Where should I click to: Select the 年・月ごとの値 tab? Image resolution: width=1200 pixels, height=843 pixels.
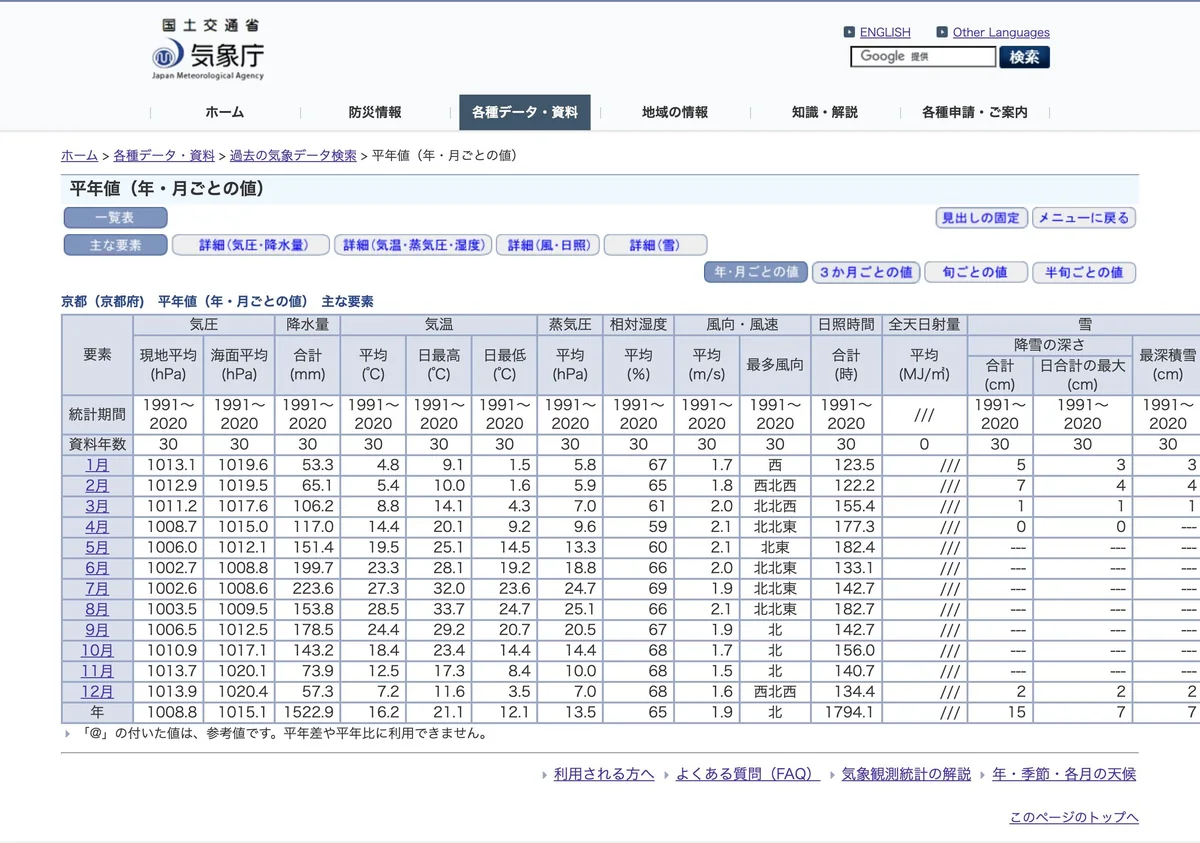click(756, 272)
